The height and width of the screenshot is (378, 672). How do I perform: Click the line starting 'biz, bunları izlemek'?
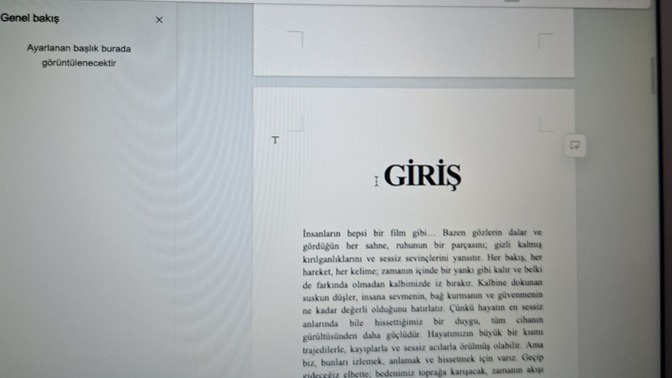click(x=423, y=360)
